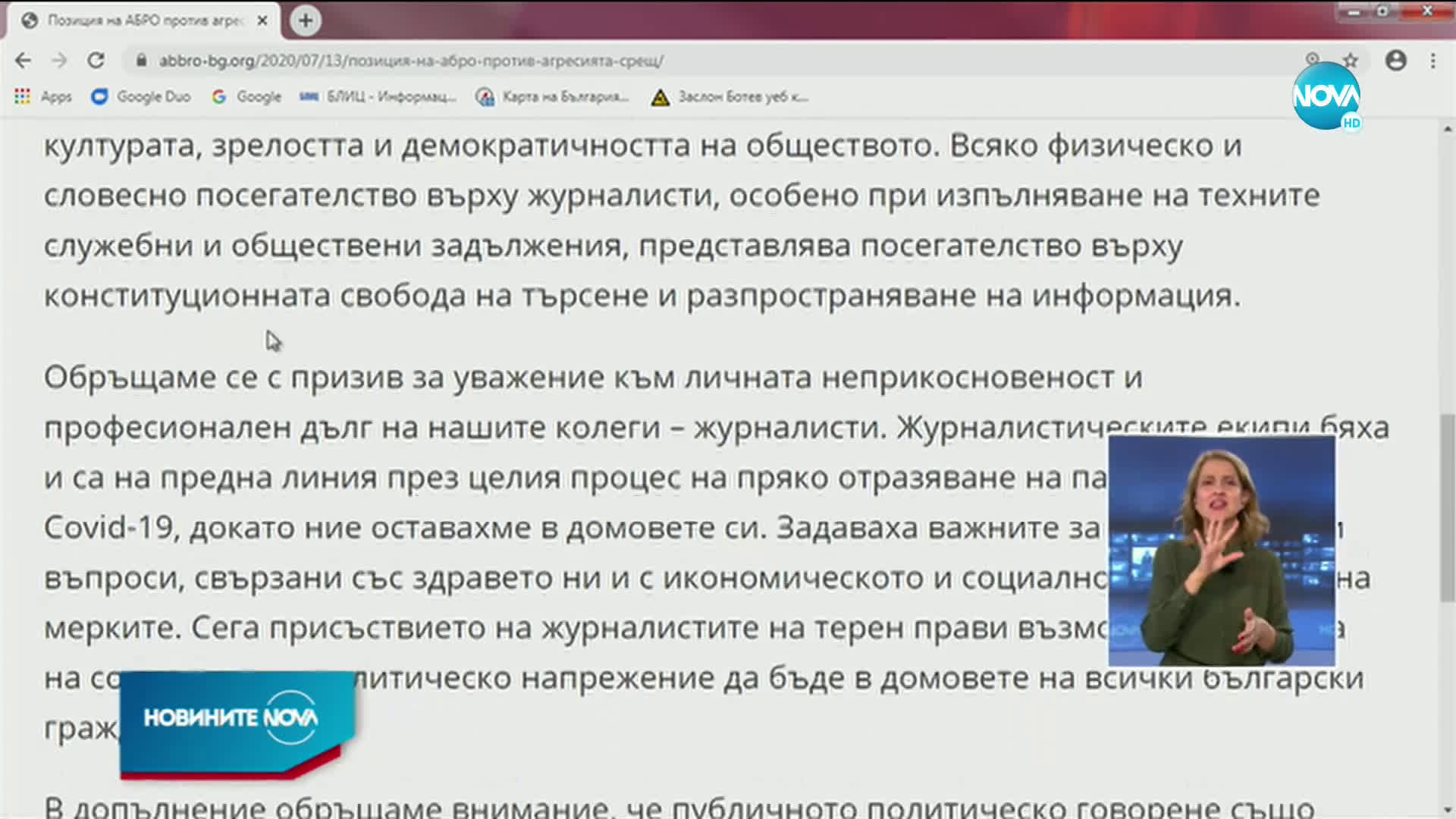Viewport: 1456px width, 819px height.
Task: Reload the current page
Action: (96, 61)
